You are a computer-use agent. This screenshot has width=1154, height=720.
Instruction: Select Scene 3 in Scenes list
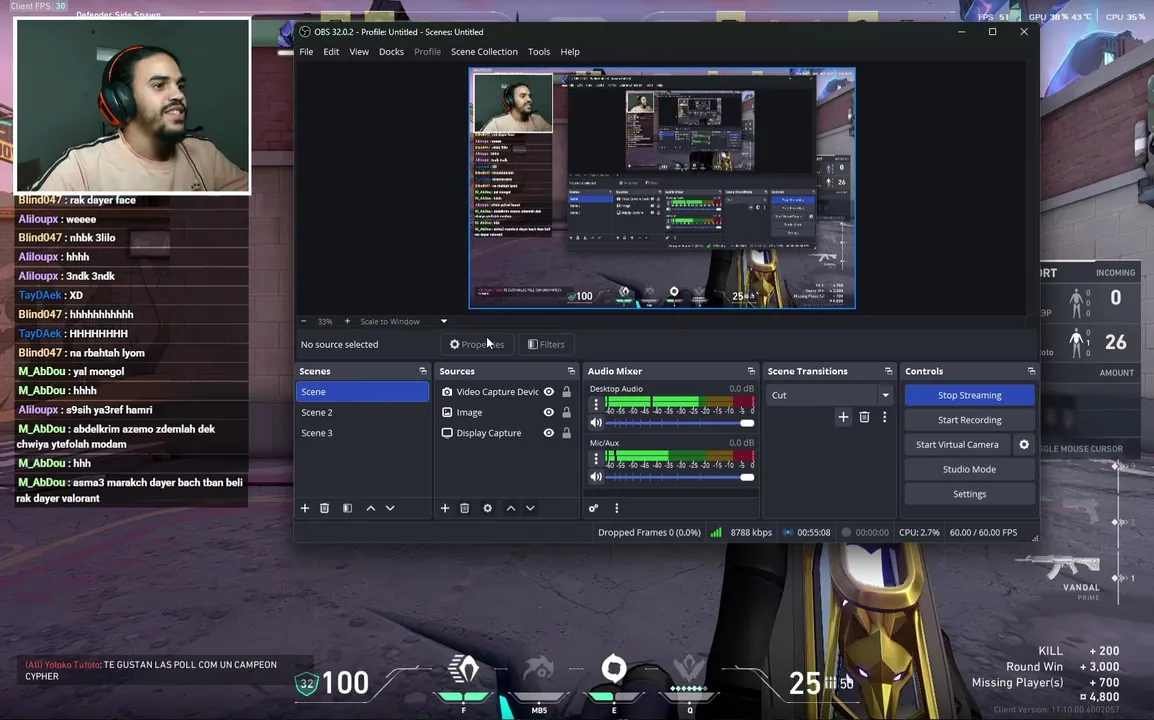coord(362,433)
